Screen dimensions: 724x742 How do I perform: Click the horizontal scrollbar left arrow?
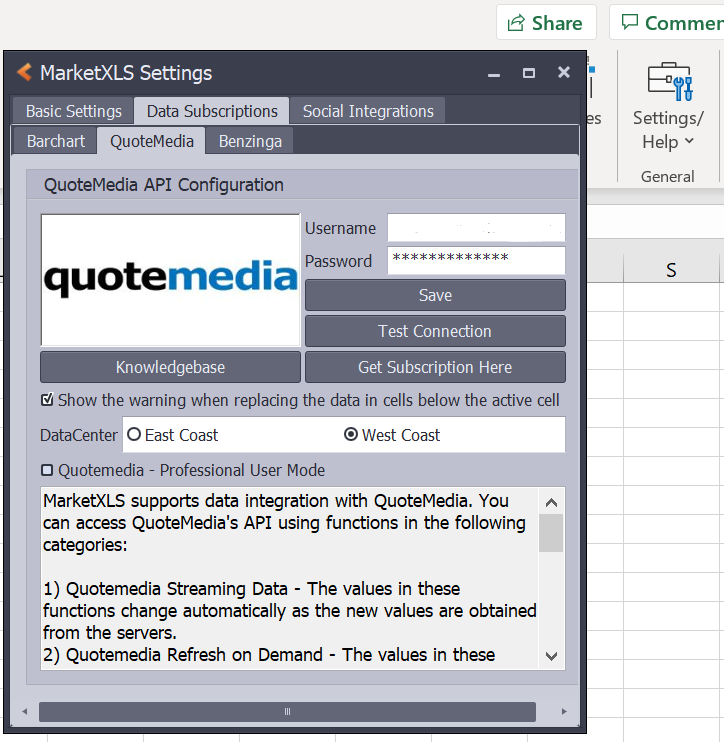(x=25, y=711)
